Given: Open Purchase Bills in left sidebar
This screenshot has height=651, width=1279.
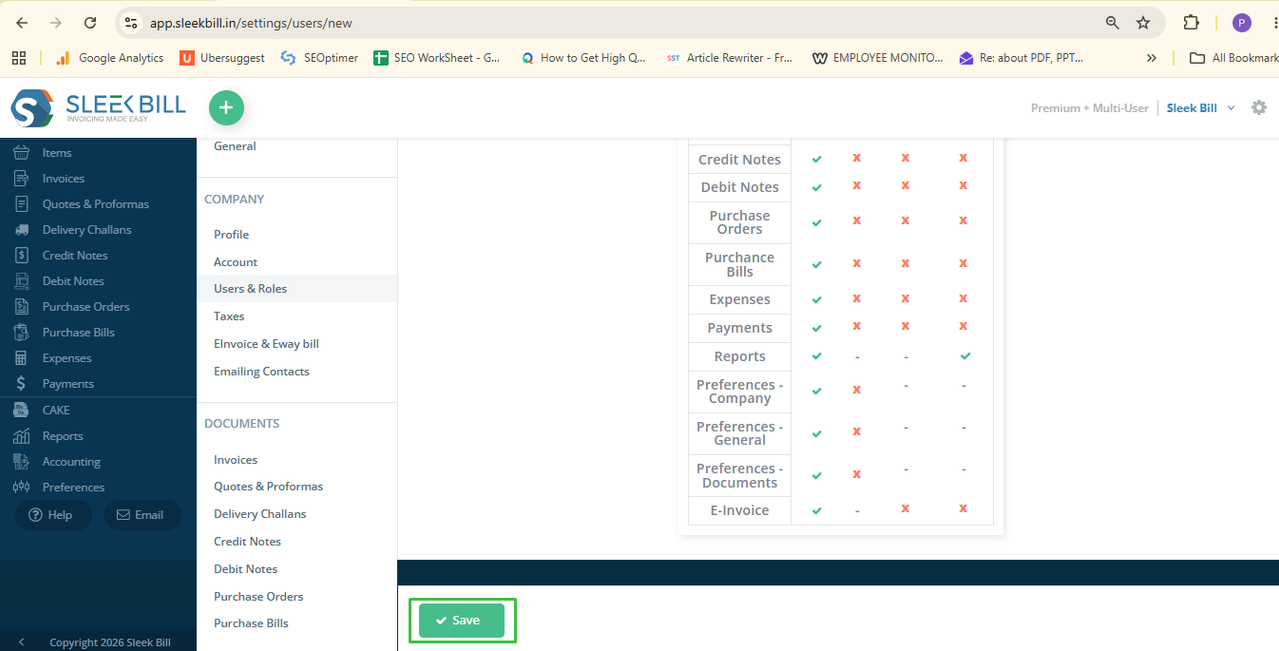Looking at the screenshot, I should pyautogui.click(x=78, y=332).
